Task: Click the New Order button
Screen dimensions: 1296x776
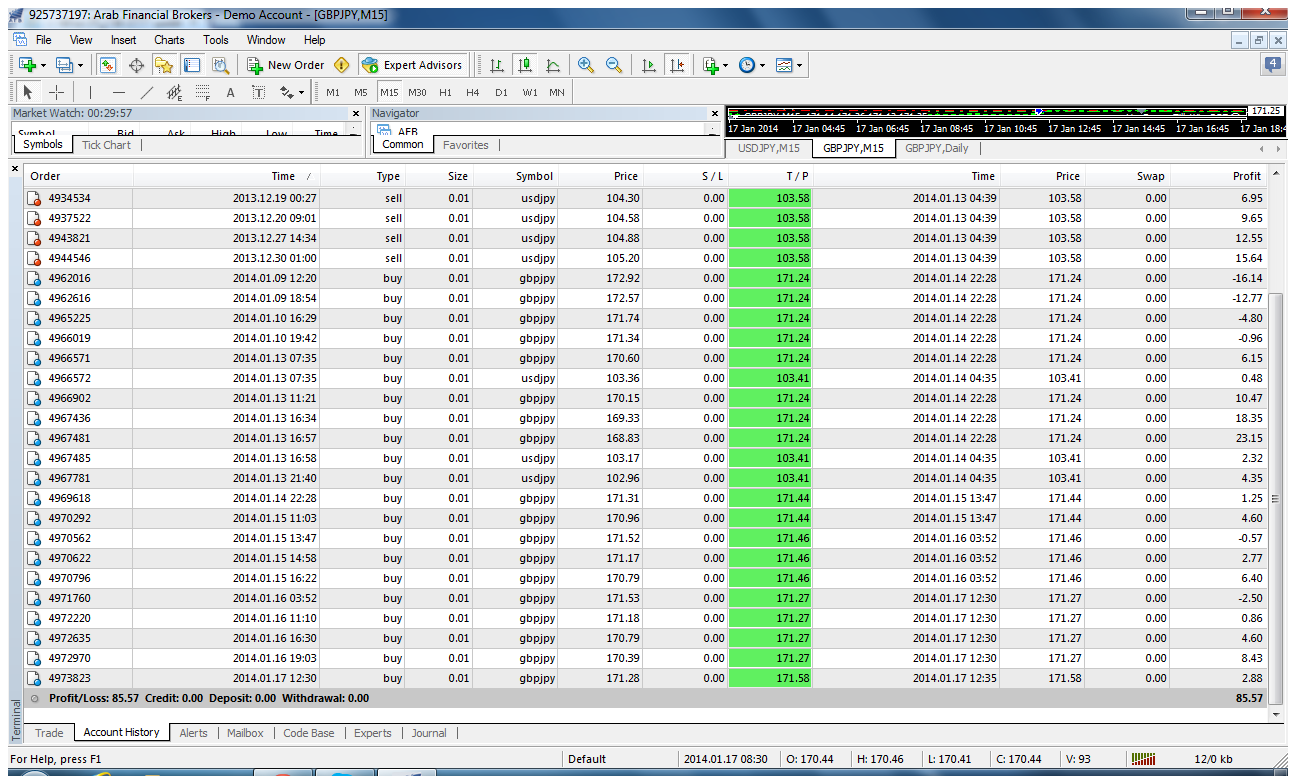Action: [x=286, y=65]
